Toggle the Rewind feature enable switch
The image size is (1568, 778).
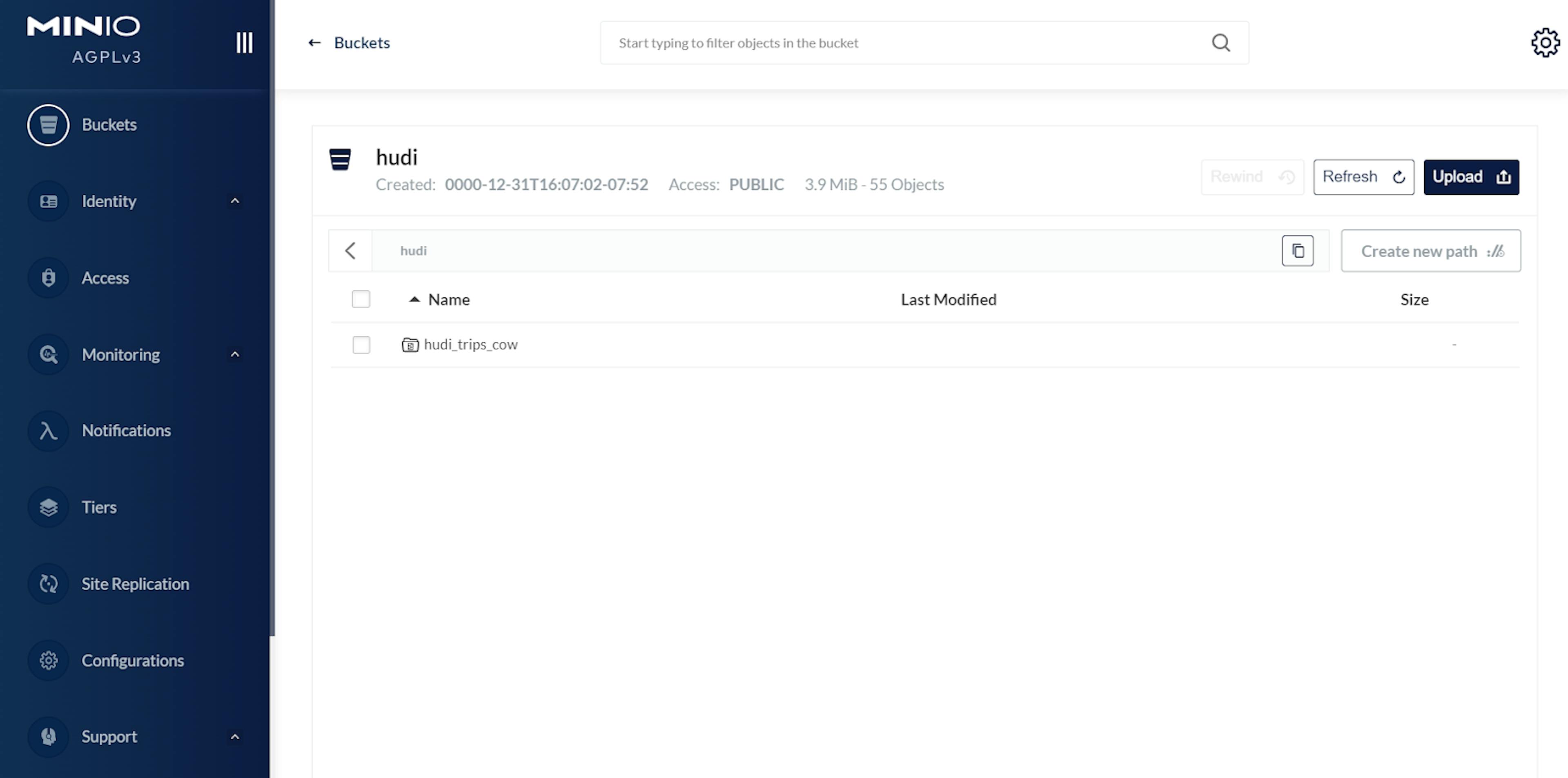[1252, 176]
